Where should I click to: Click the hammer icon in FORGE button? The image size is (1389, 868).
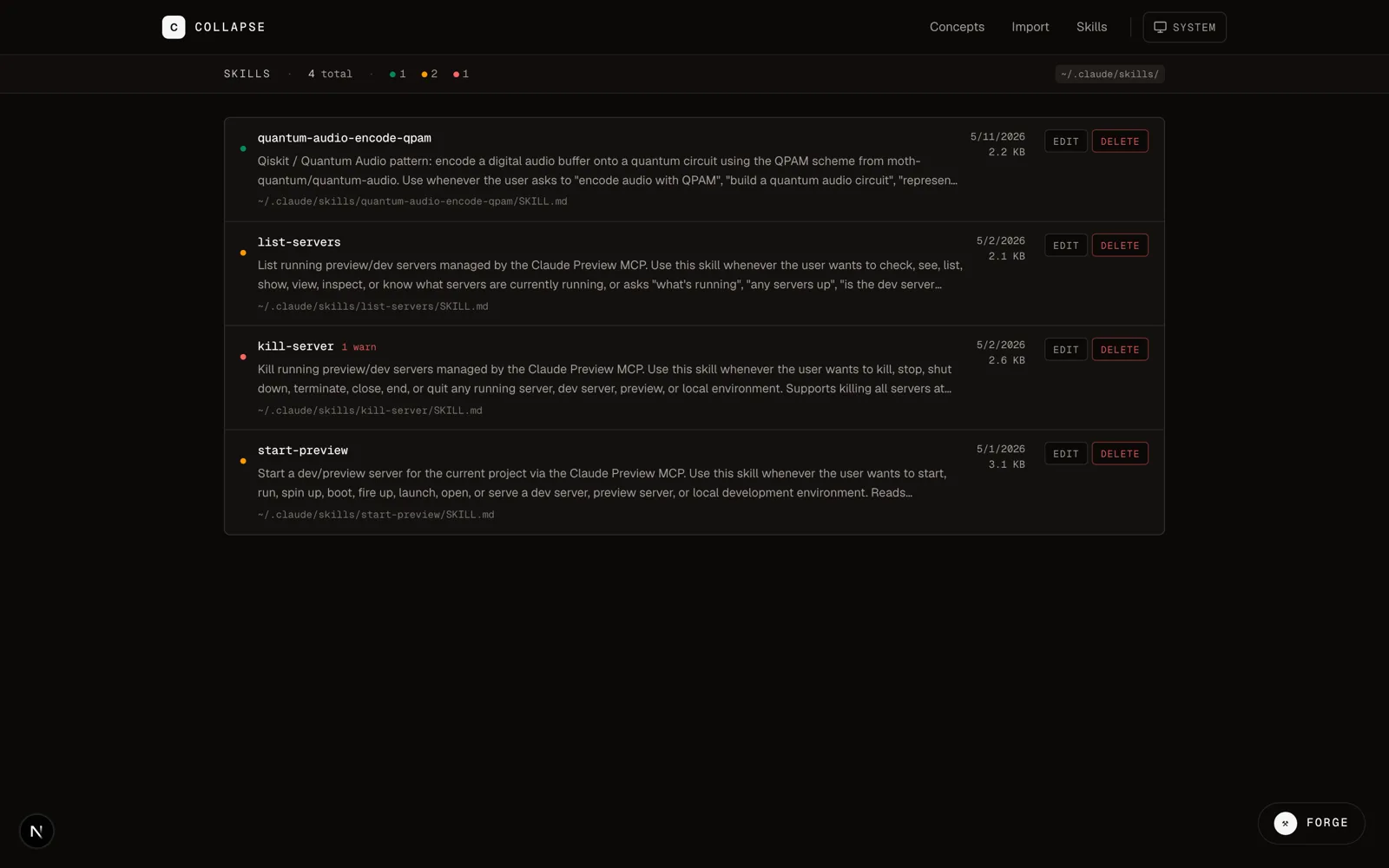[x=1286, y=823]
